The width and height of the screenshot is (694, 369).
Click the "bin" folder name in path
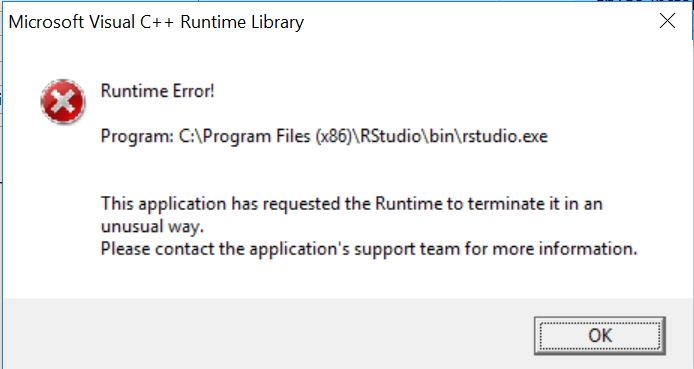click(441, 136)
